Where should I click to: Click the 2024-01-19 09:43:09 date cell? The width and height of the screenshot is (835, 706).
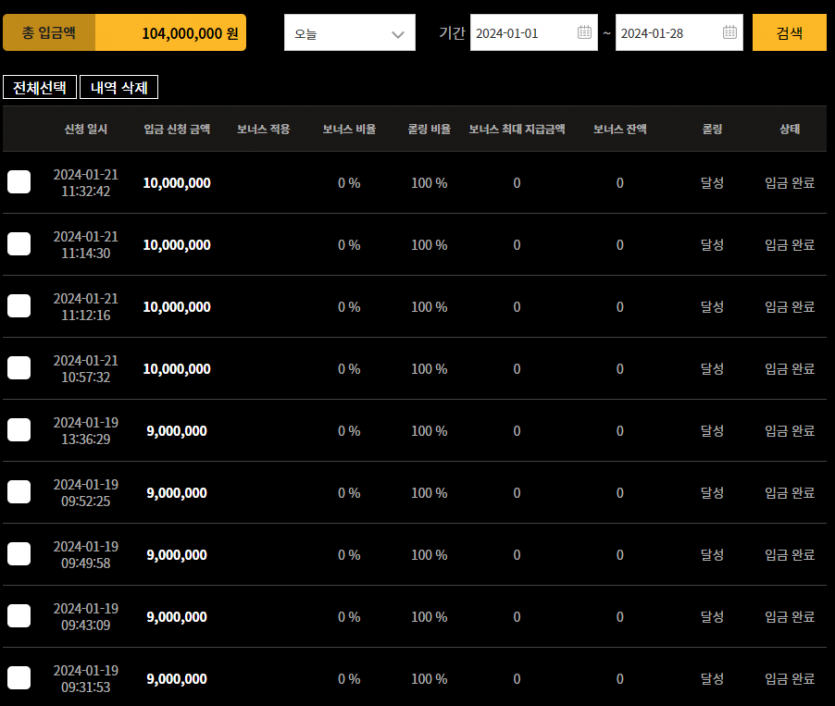[x=86, y=617]
